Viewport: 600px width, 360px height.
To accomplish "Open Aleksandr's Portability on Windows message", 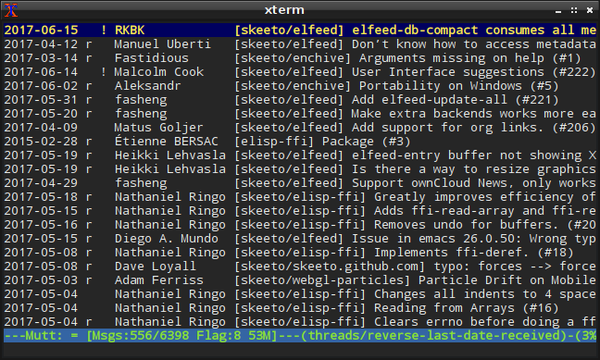I will point(300,86).
